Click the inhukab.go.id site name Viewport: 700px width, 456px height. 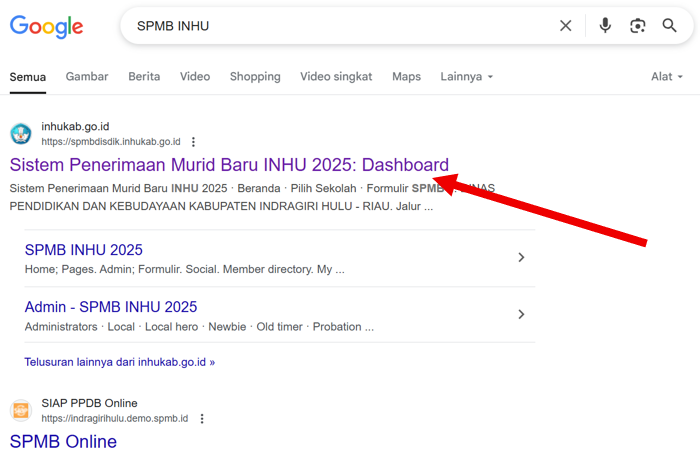coord(75,127)
